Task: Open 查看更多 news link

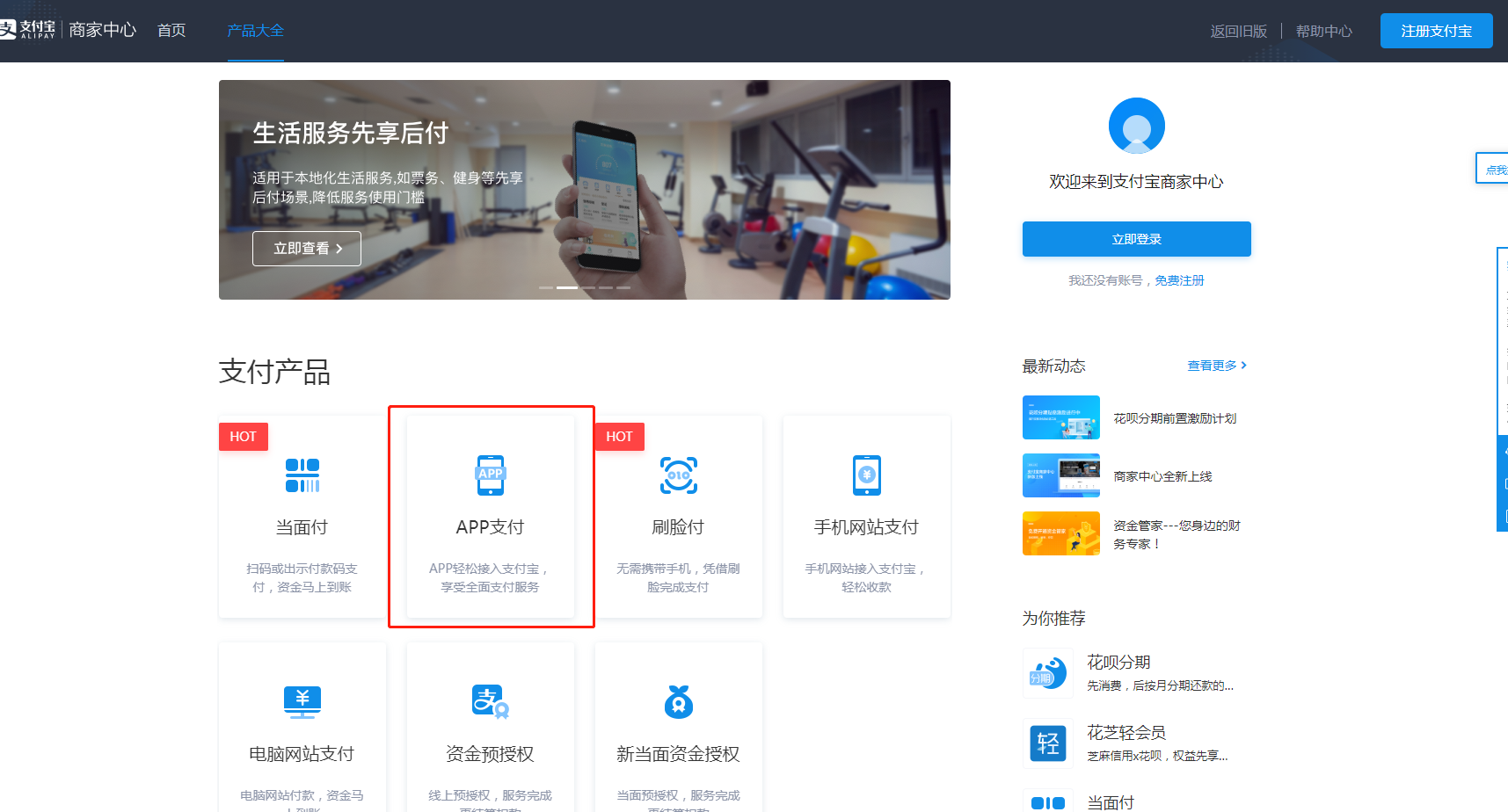Action: pos(1217,366)
